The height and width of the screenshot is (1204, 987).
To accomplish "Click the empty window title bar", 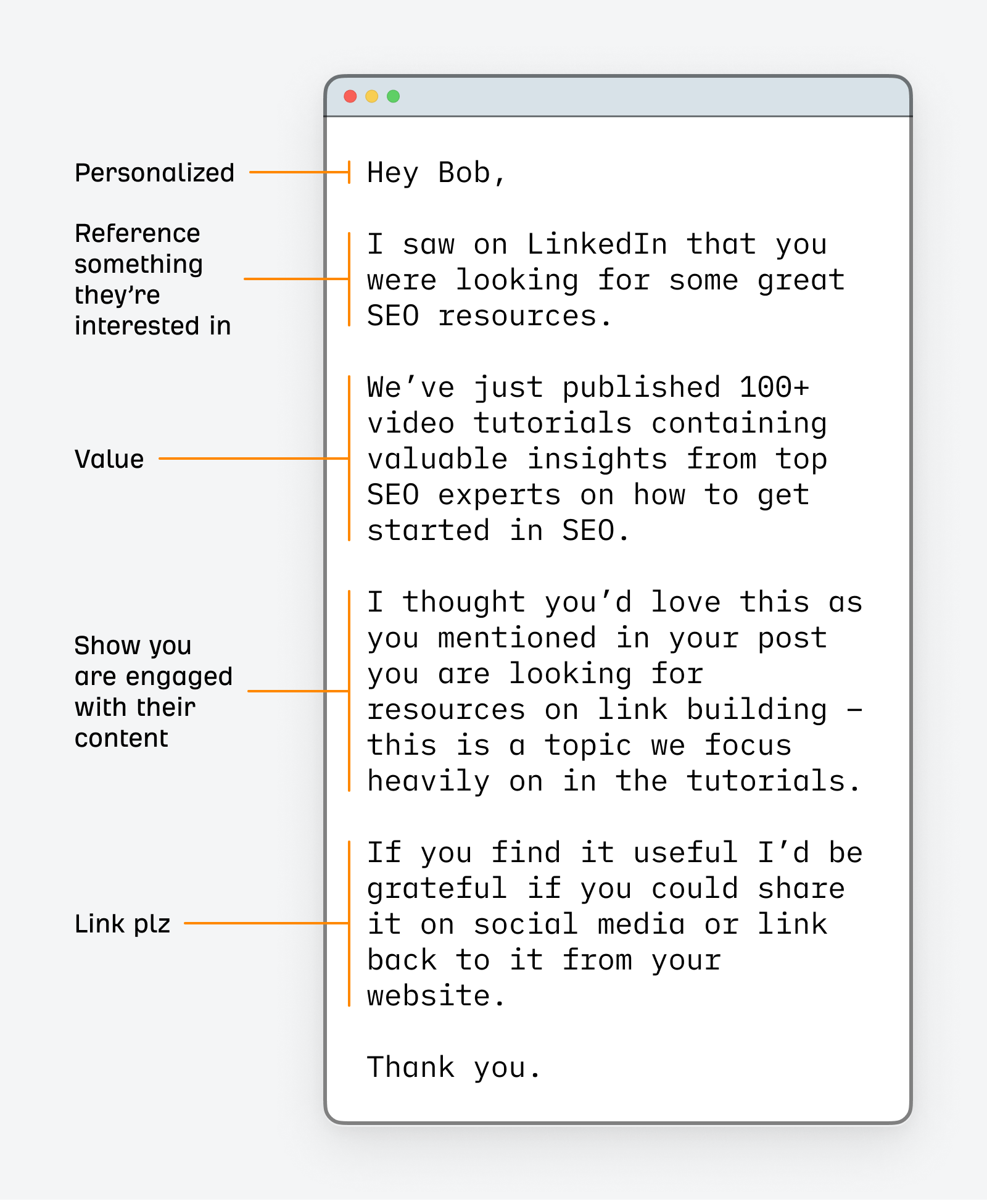I will (648, 96).
